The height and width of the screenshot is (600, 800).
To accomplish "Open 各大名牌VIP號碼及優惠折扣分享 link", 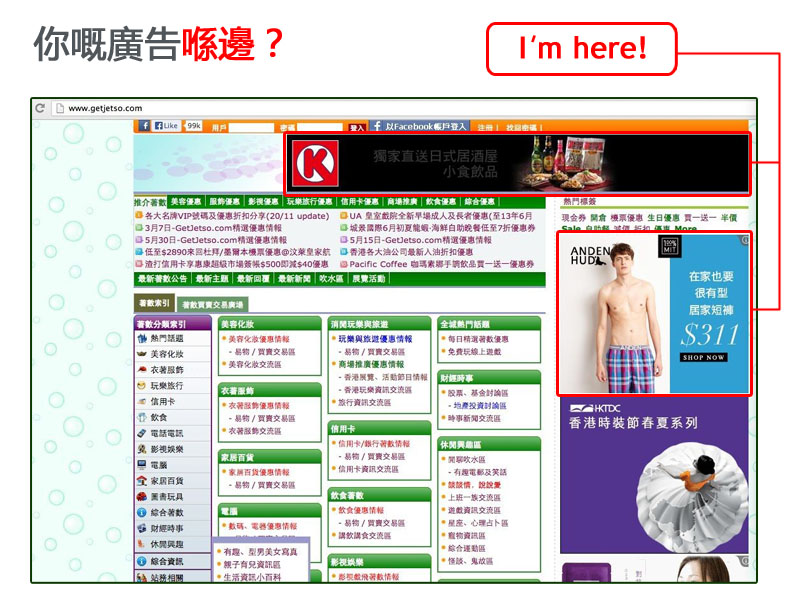I will 237,216.
